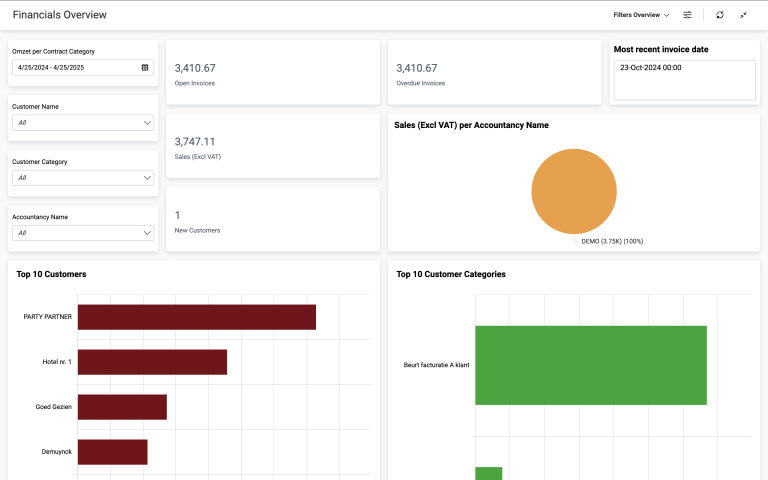This screenshot has width=768, height=480.
Task: Click the most recent invoice date box
Action: [x=684, y=80]
